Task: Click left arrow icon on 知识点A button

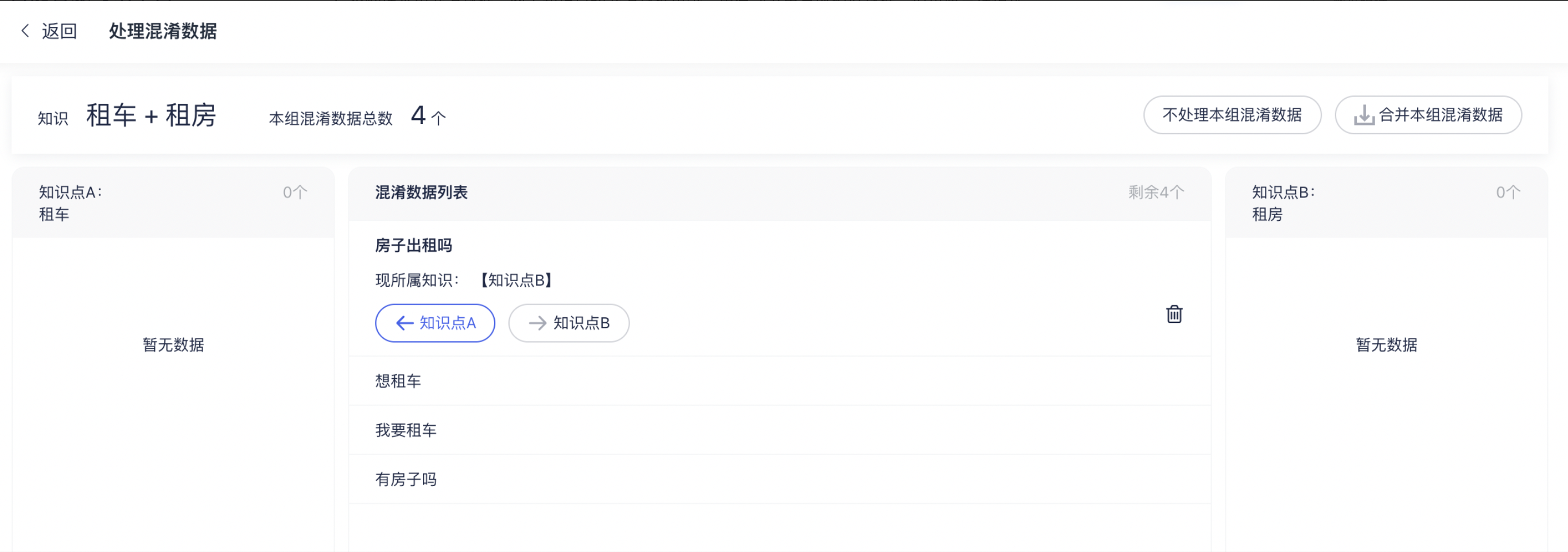Action: (405, 323)
